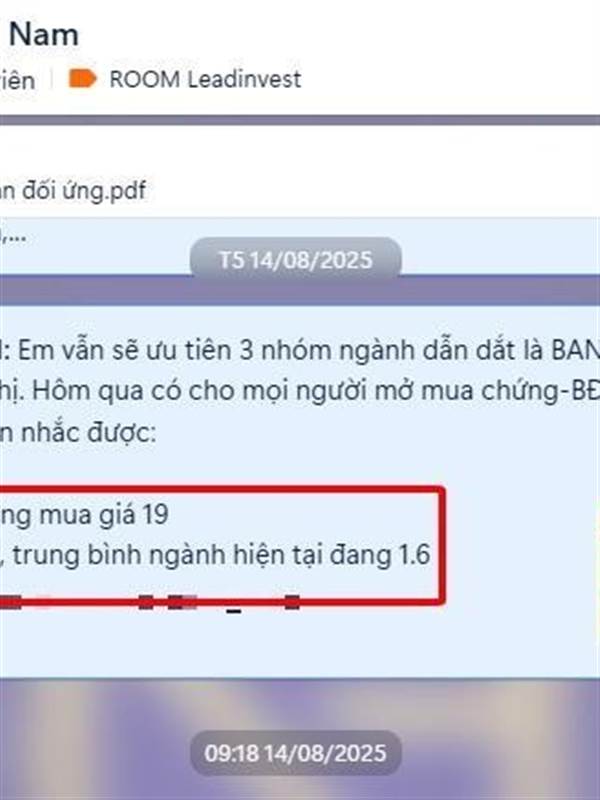Click the purple divider under the chat header
This screenshot has width=600, height=800.
coord(300,120)
